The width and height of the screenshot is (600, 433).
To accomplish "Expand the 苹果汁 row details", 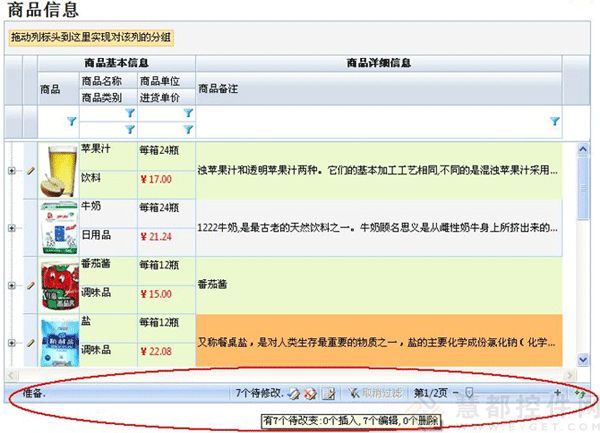I will click(12, 171).
